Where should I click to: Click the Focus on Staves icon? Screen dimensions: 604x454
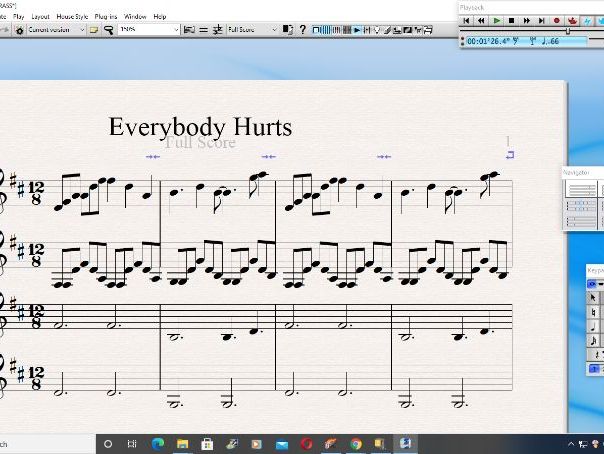(x=189, y=30)
